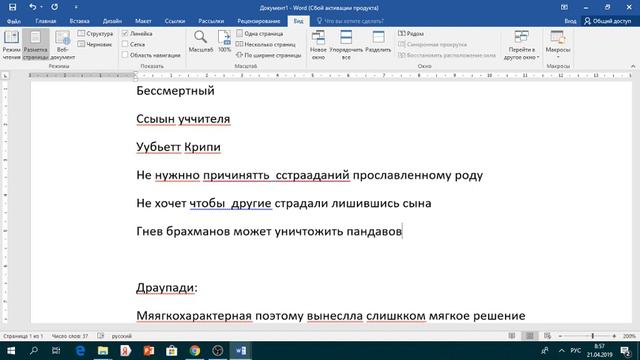Open the Макет tab
640x360 pixels.
(x=143, y=21)
